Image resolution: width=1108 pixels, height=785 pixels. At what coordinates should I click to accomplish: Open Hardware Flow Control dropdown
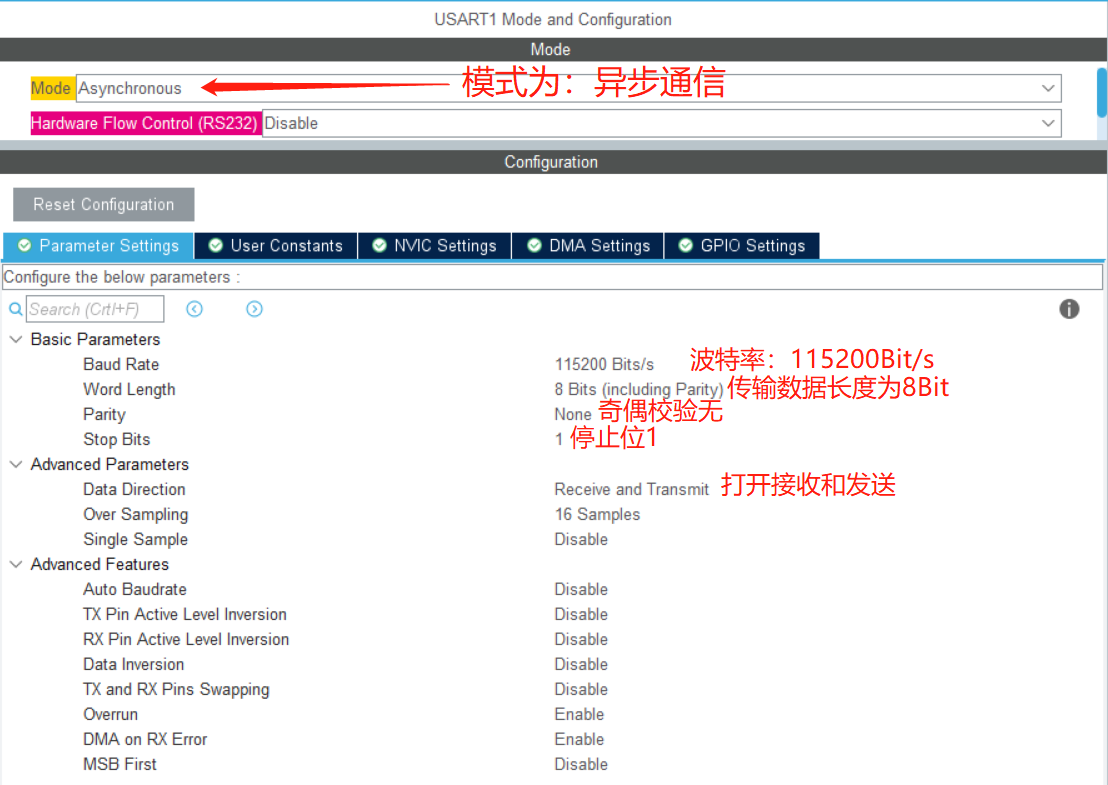click(x=661, y=123)
